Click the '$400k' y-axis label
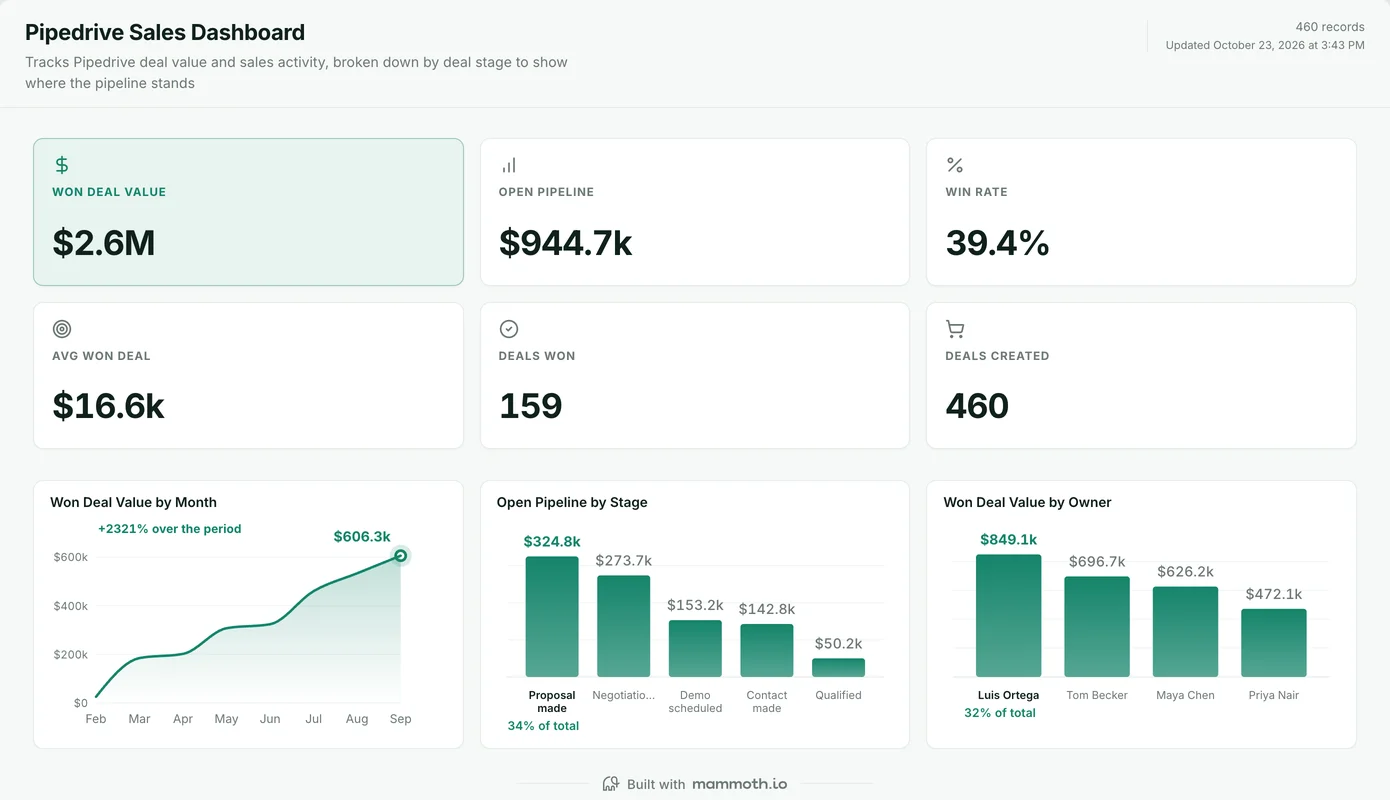The image size is (1390, 800). click(71, 606)
